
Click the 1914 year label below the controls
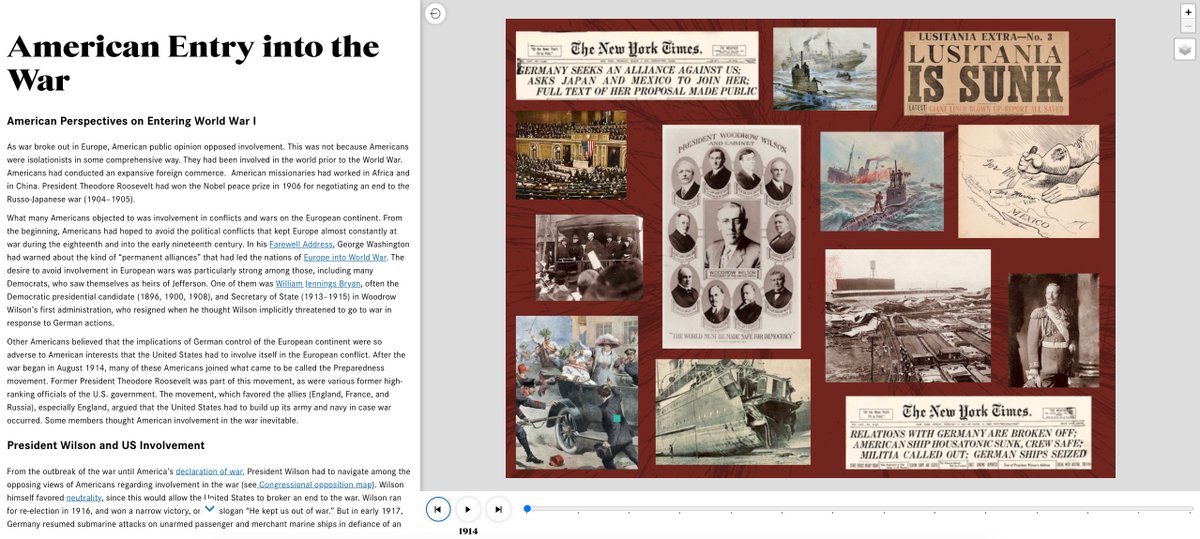tap(468, 531)
